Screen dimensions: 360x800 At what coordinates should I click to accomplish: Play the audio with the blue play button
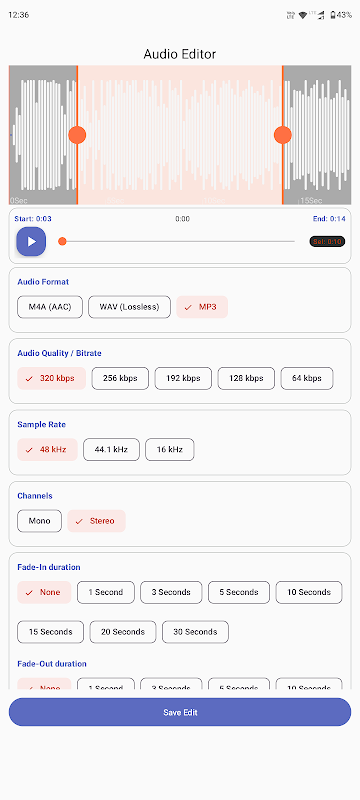(x=31, y=241)
